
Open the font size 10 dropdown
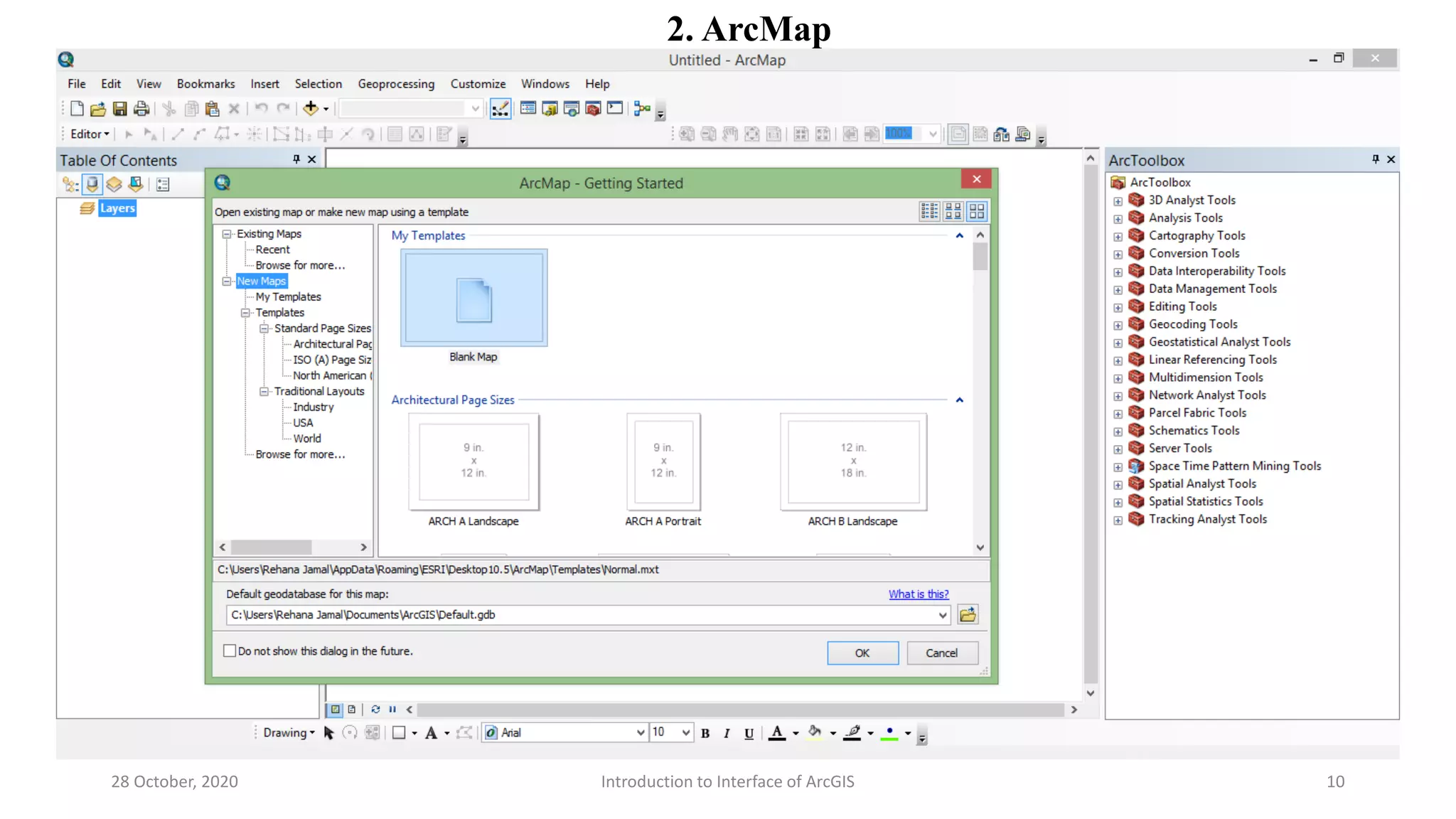coord(685,733)
